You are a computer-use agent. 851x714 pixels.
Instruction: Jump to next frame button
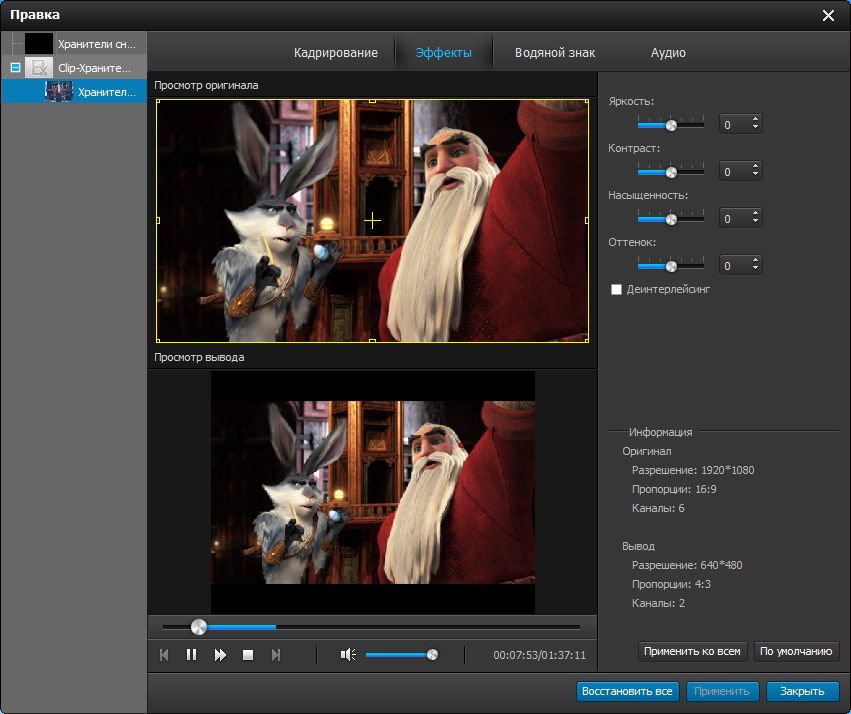point(276,655)
